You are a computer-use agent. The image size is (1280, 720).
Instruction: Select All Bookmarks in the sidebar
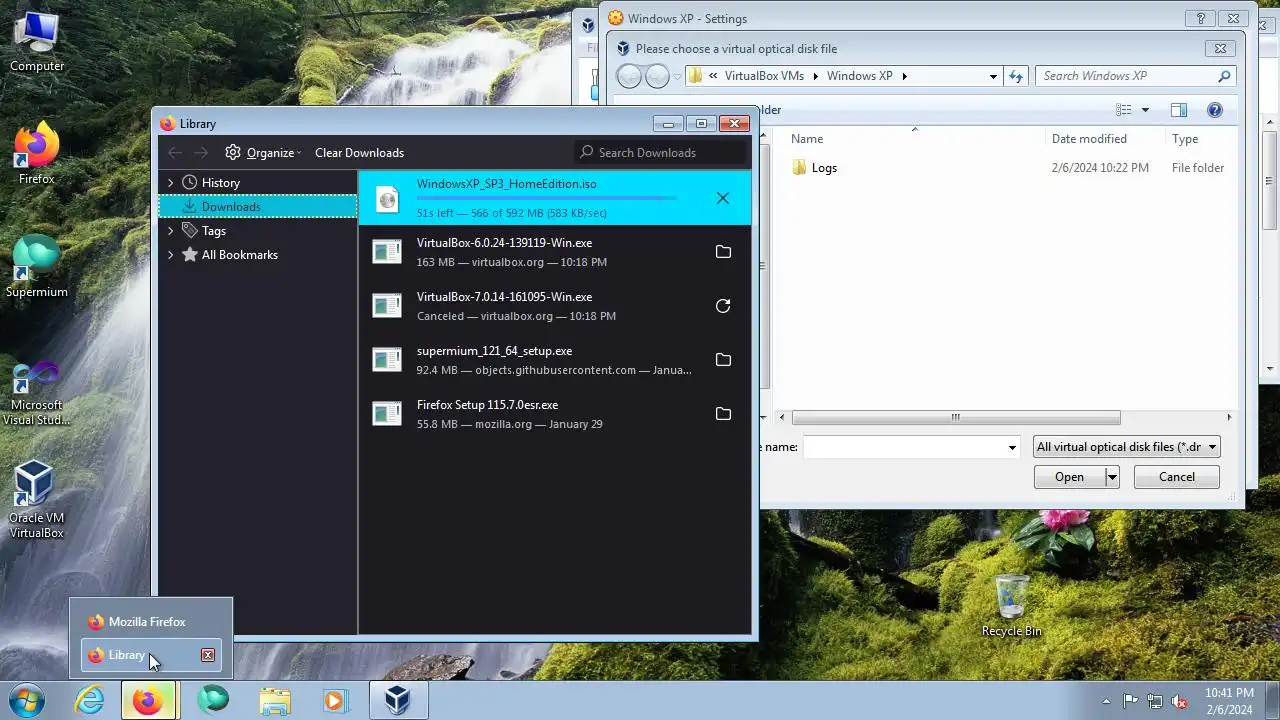pos(239,255)
